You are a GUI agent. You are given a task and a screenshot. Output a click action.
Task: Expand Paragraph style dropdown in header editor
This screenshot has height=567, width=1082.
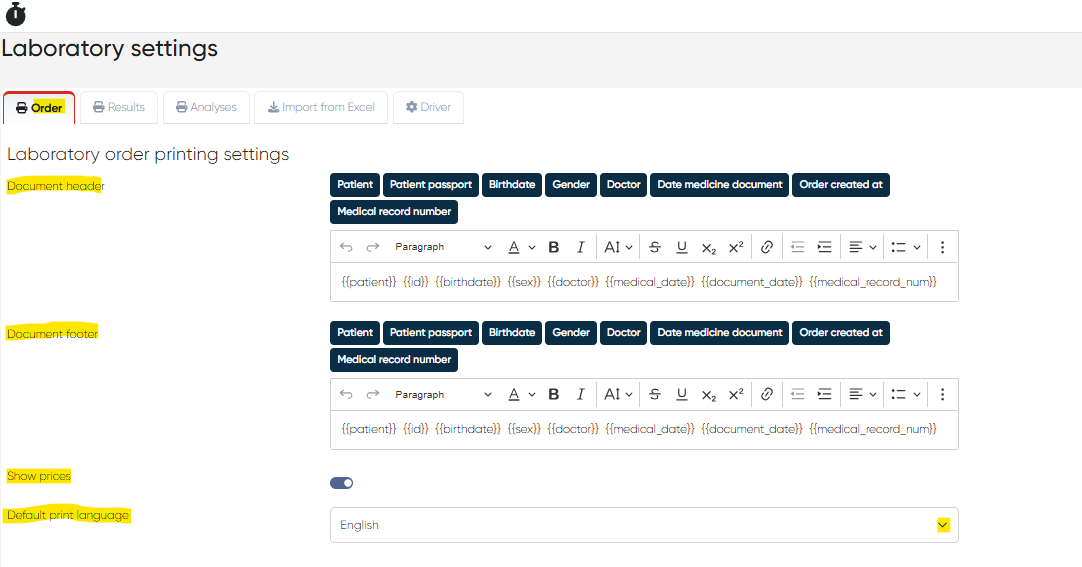coord(443,247)
